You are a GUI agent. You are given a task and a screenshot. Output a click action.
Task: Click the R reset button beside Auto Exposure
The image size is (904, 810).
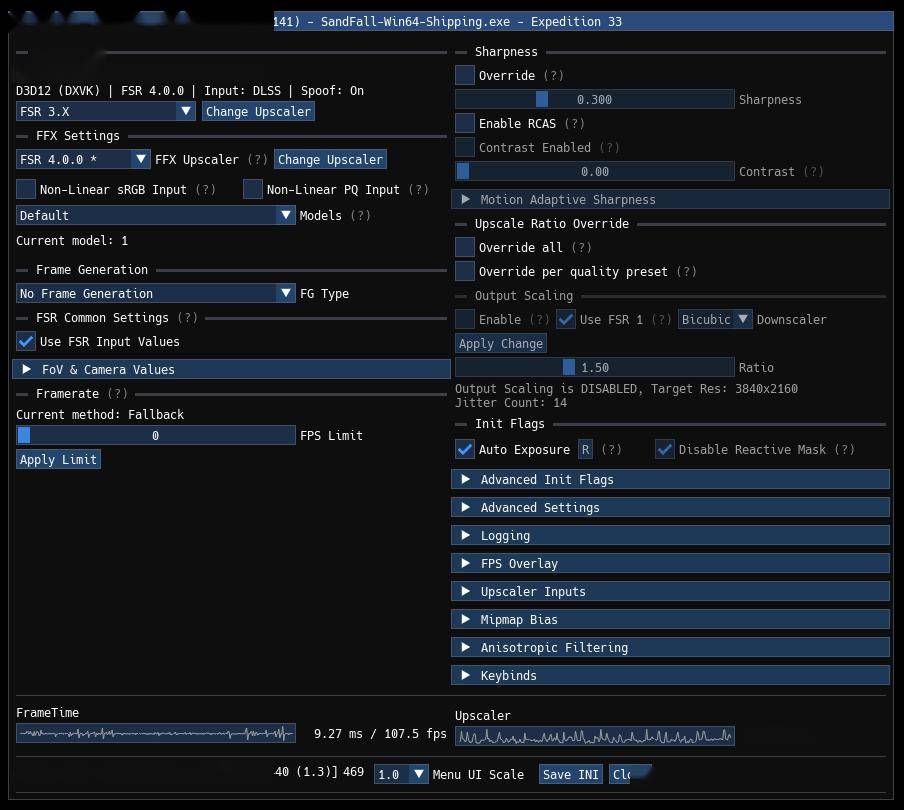(x=585, y=449)
